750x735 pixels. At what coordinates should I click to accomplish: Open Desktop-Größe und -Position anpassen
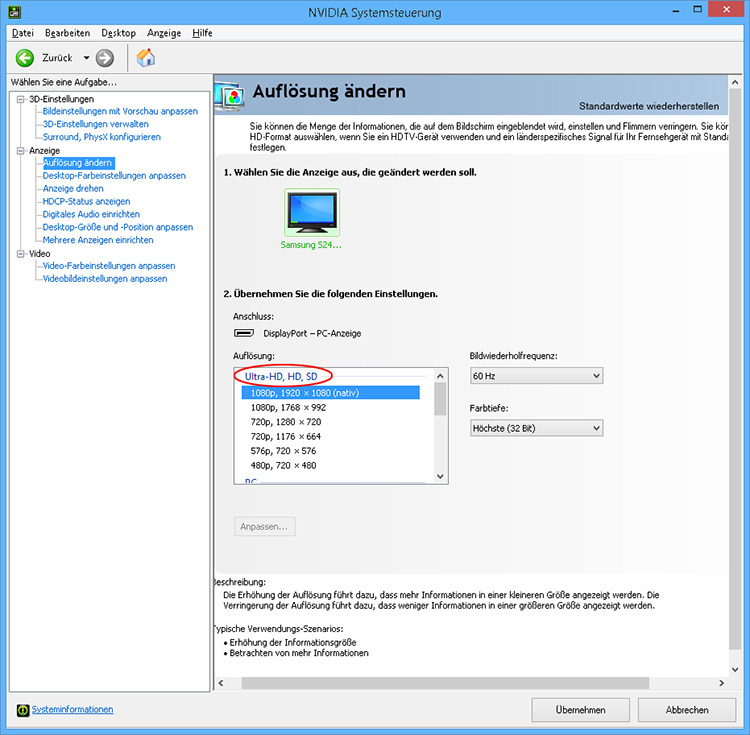[x=118, y=228]
